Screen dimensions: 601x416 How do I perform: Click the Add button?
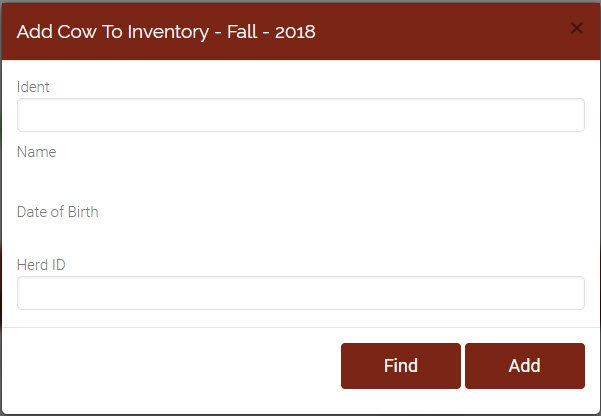point(525,366)
